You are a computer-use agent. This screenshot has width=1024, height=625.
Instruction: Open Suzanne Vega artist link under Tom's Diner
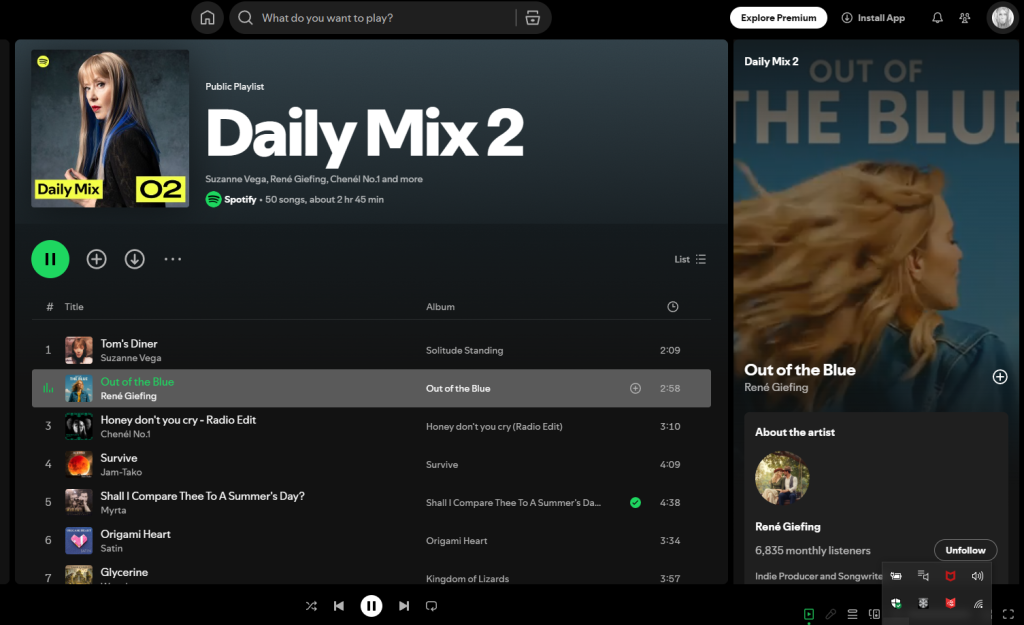[x=131, y=358]
